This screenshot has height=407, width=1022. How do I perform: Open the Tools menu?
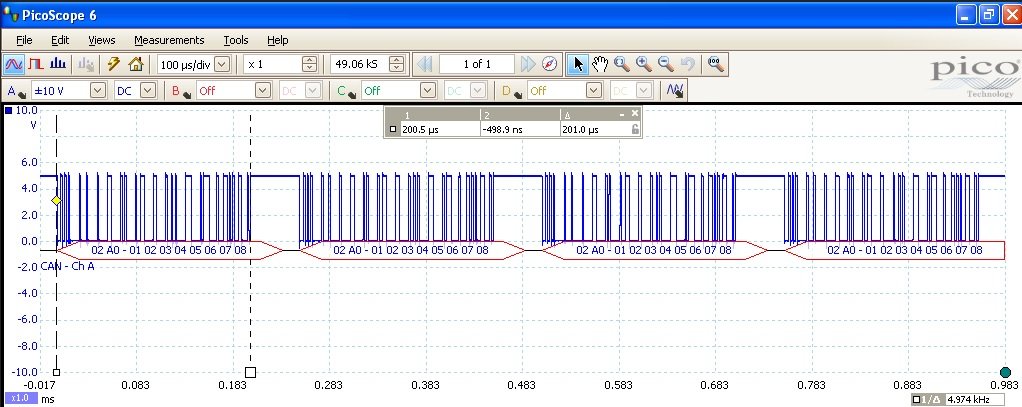click(236, 40)
